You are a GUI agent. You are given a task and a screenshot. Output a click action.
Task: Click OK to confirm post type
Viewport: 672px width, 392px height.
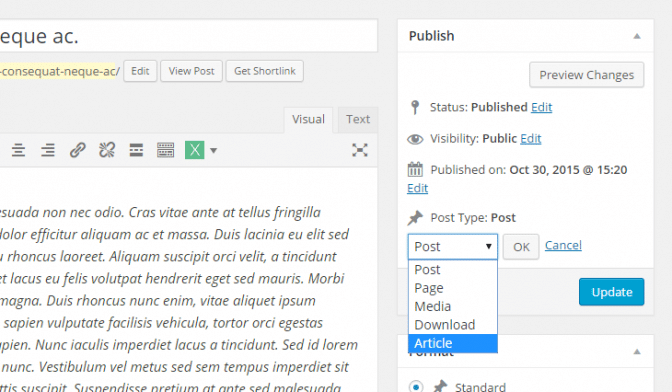click(521, 247)
